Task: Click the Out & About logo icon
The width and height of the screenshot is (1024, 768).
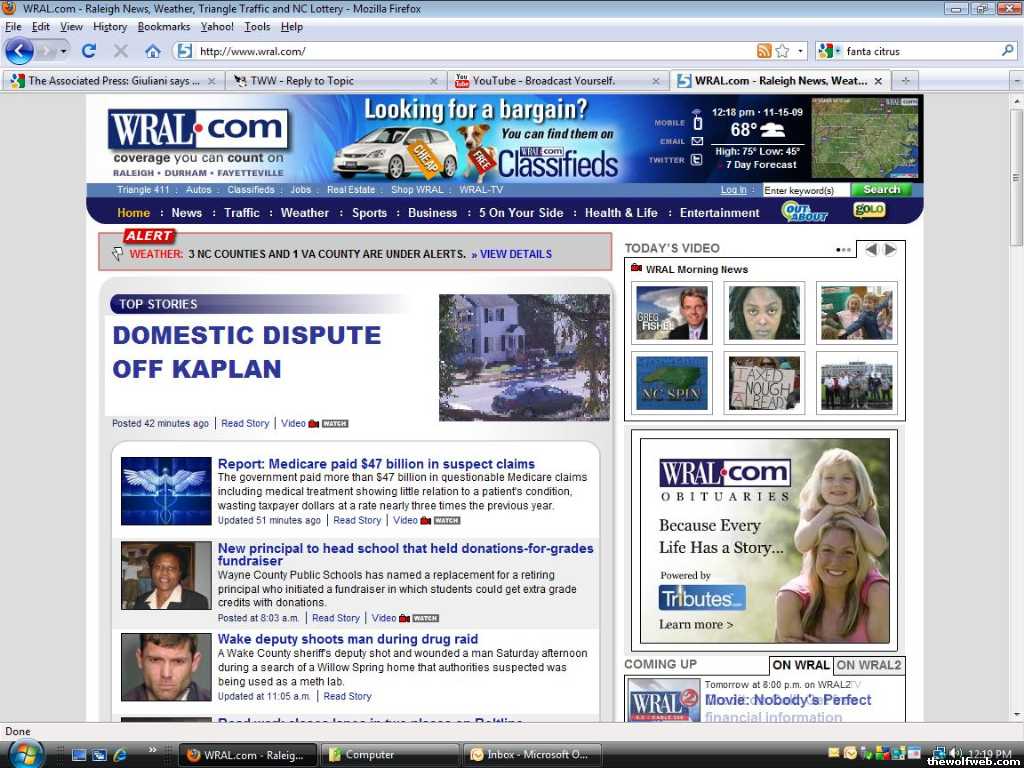Action: (804, 212)
